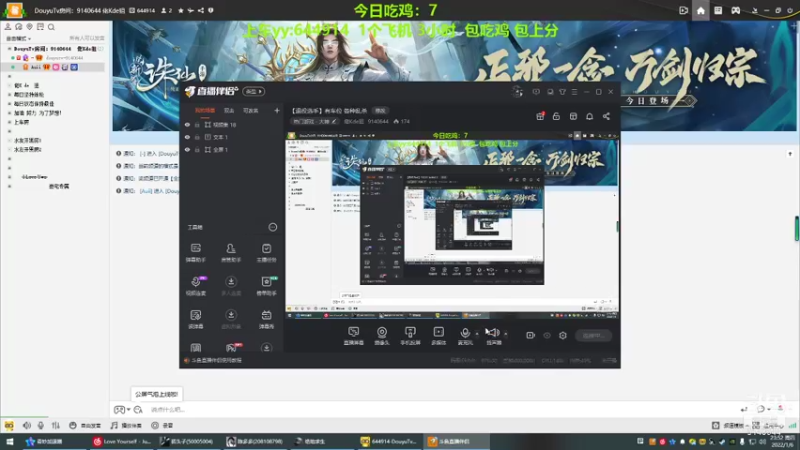This screenshot has height=450, width=800.
Task: Click the green scrollbar thumb on chat area
Action: click(796, 228)
